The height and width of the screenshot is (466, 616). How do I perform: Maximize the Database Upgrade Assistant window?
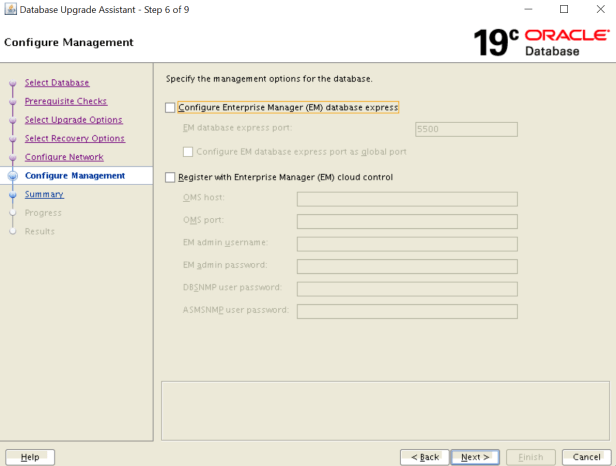click(x=563, y=9)
